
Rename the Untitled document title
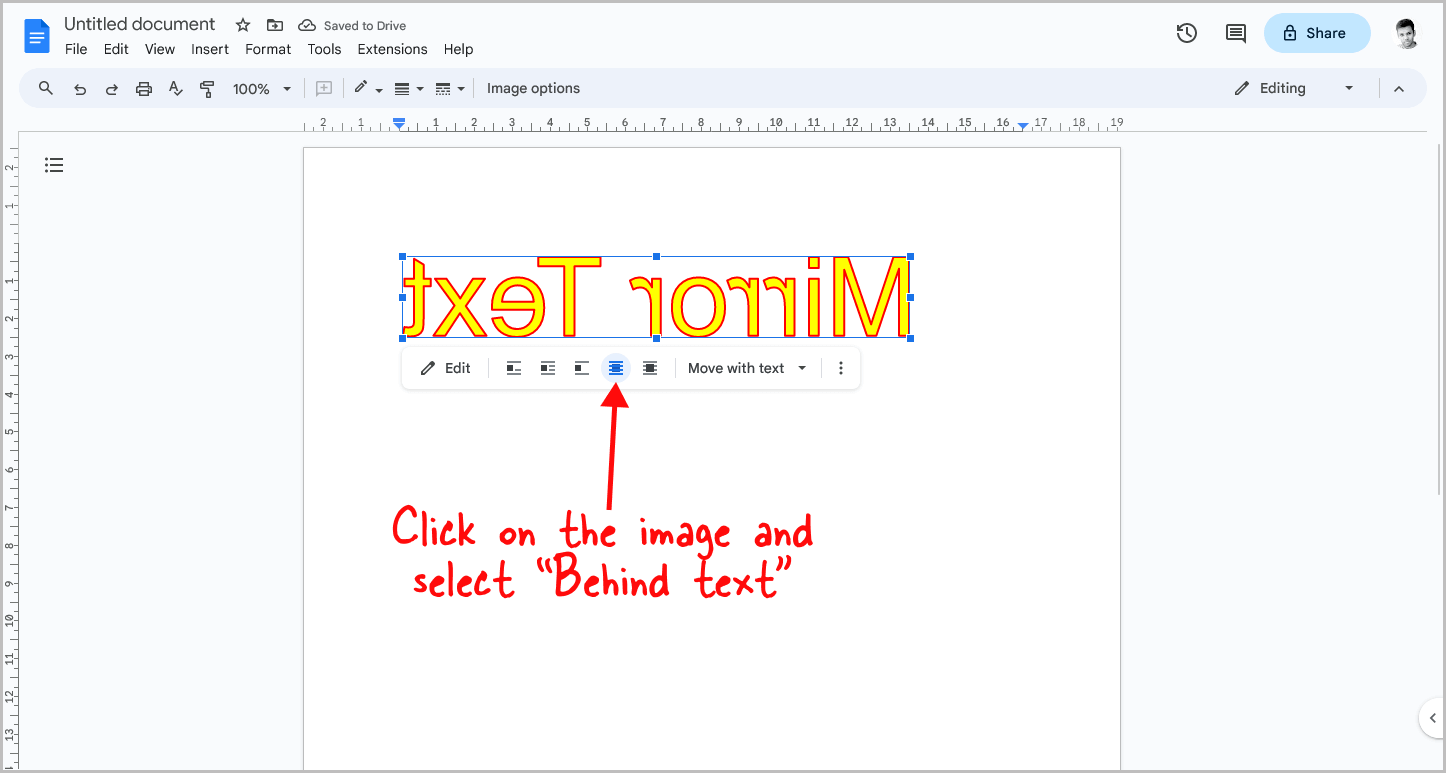pyautogui.click(x=139, y=24)
